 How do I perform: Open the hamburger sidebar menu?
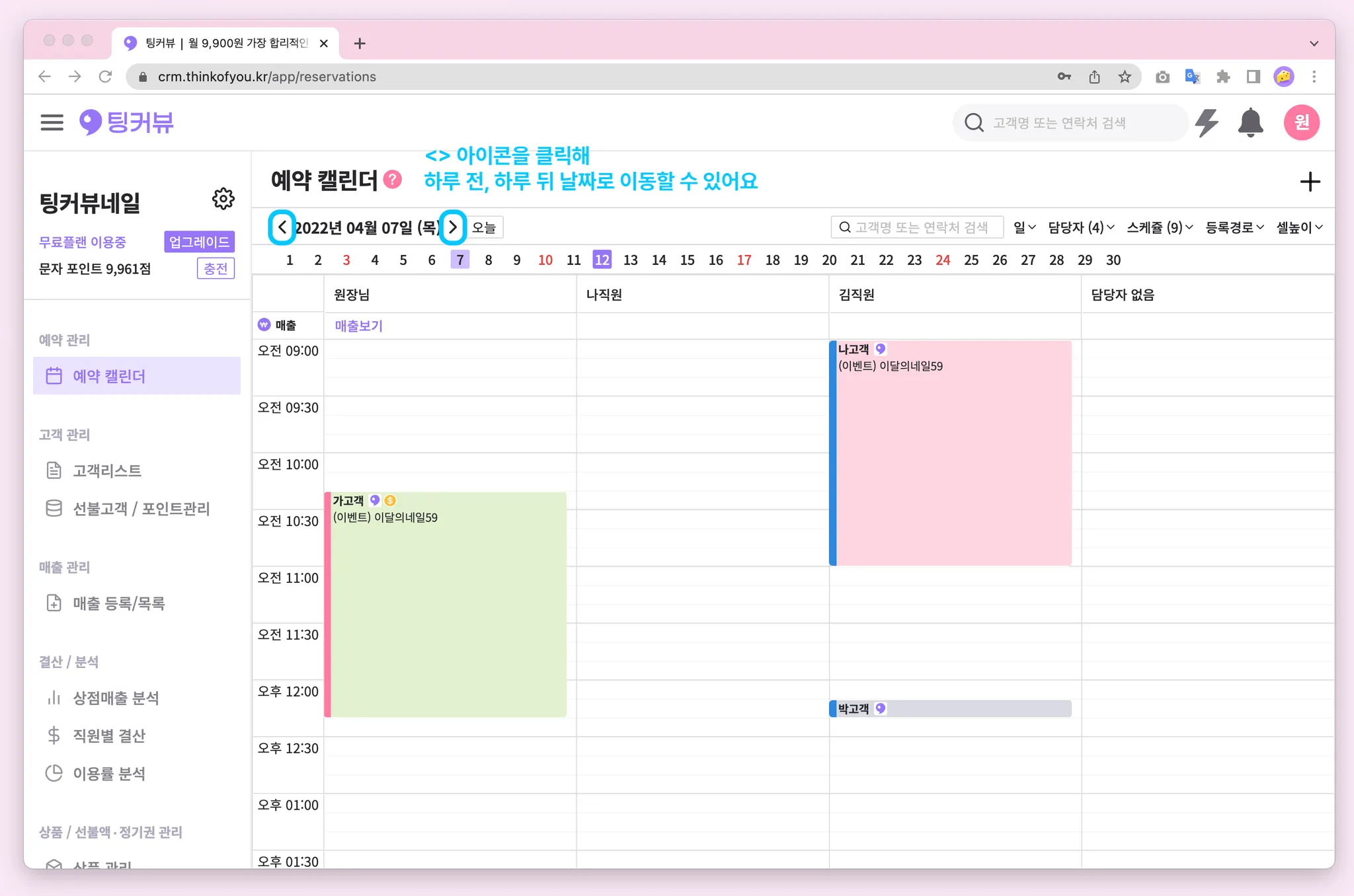pos(52,122)
